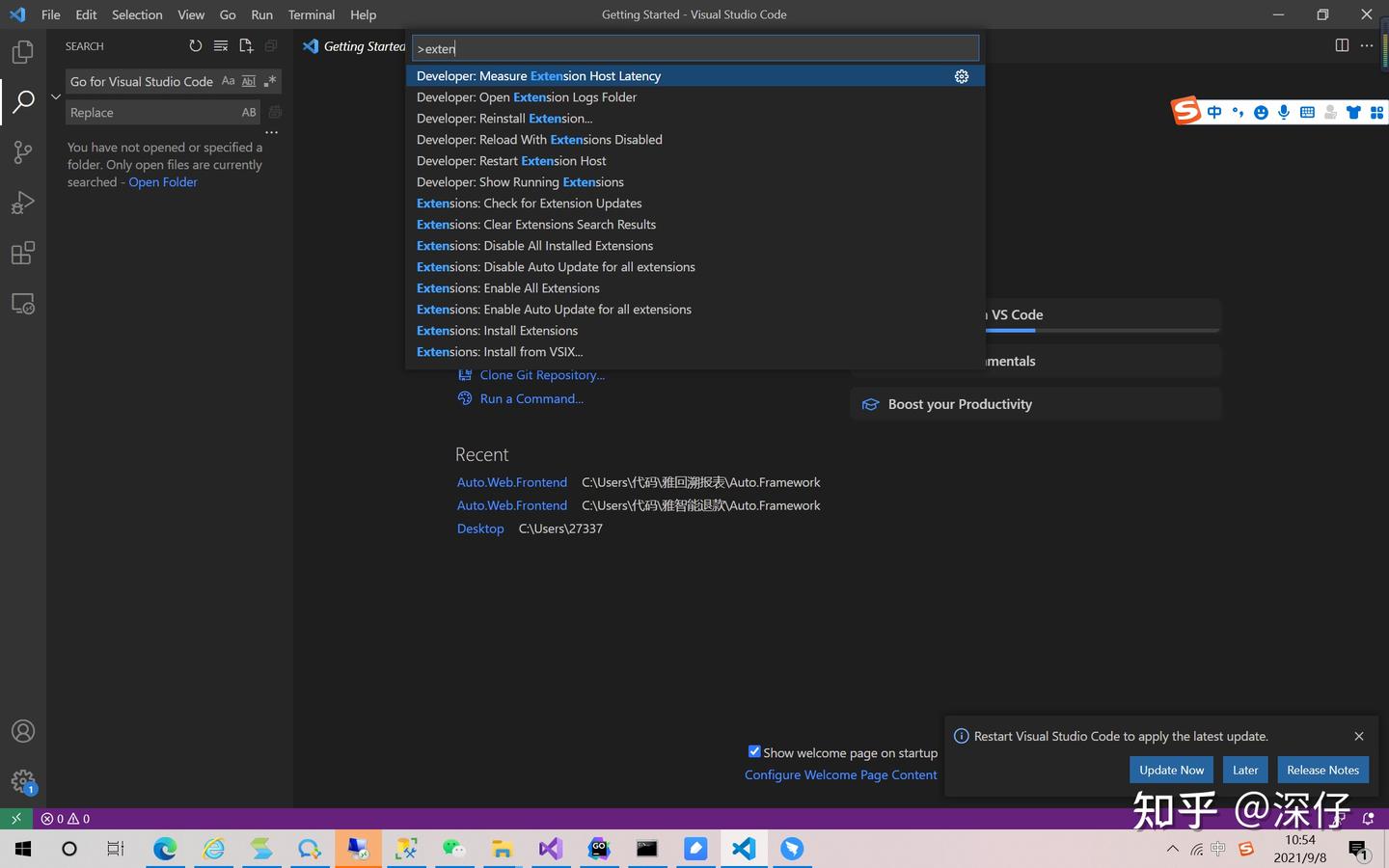Open the Terminal menu
Image resolution: width=1389 pixels, height=868 pixels.
coord(311,14)
